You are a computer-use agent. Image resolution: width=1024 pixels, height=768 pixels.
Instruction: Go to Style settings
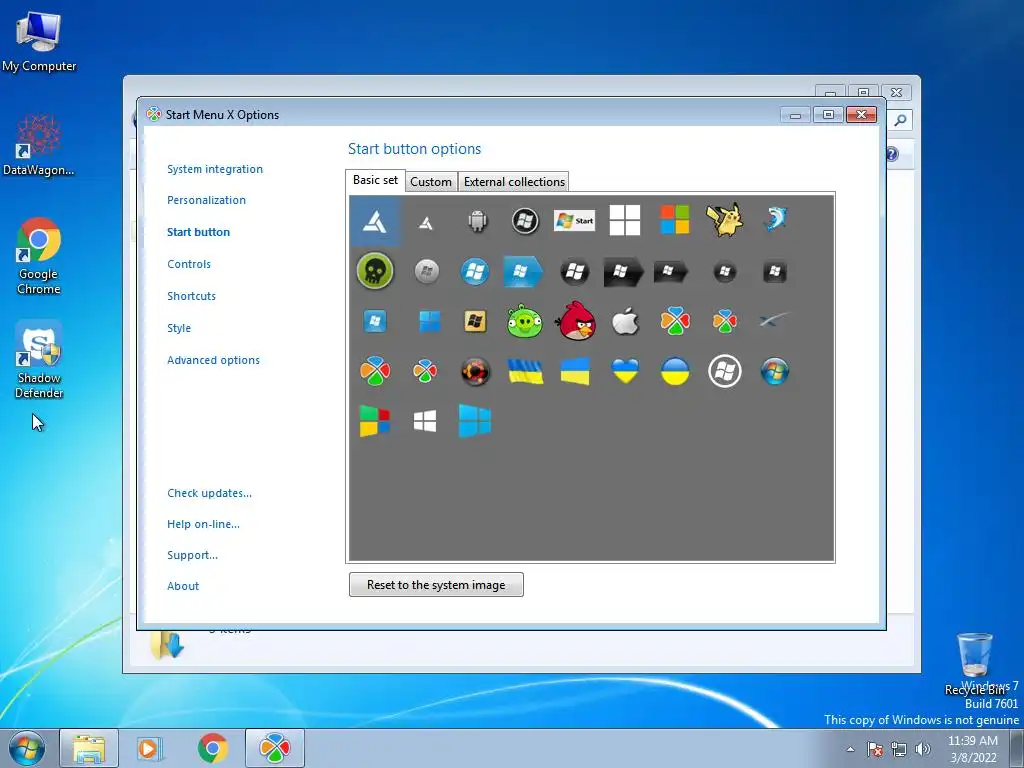click(x=179, y=328)
